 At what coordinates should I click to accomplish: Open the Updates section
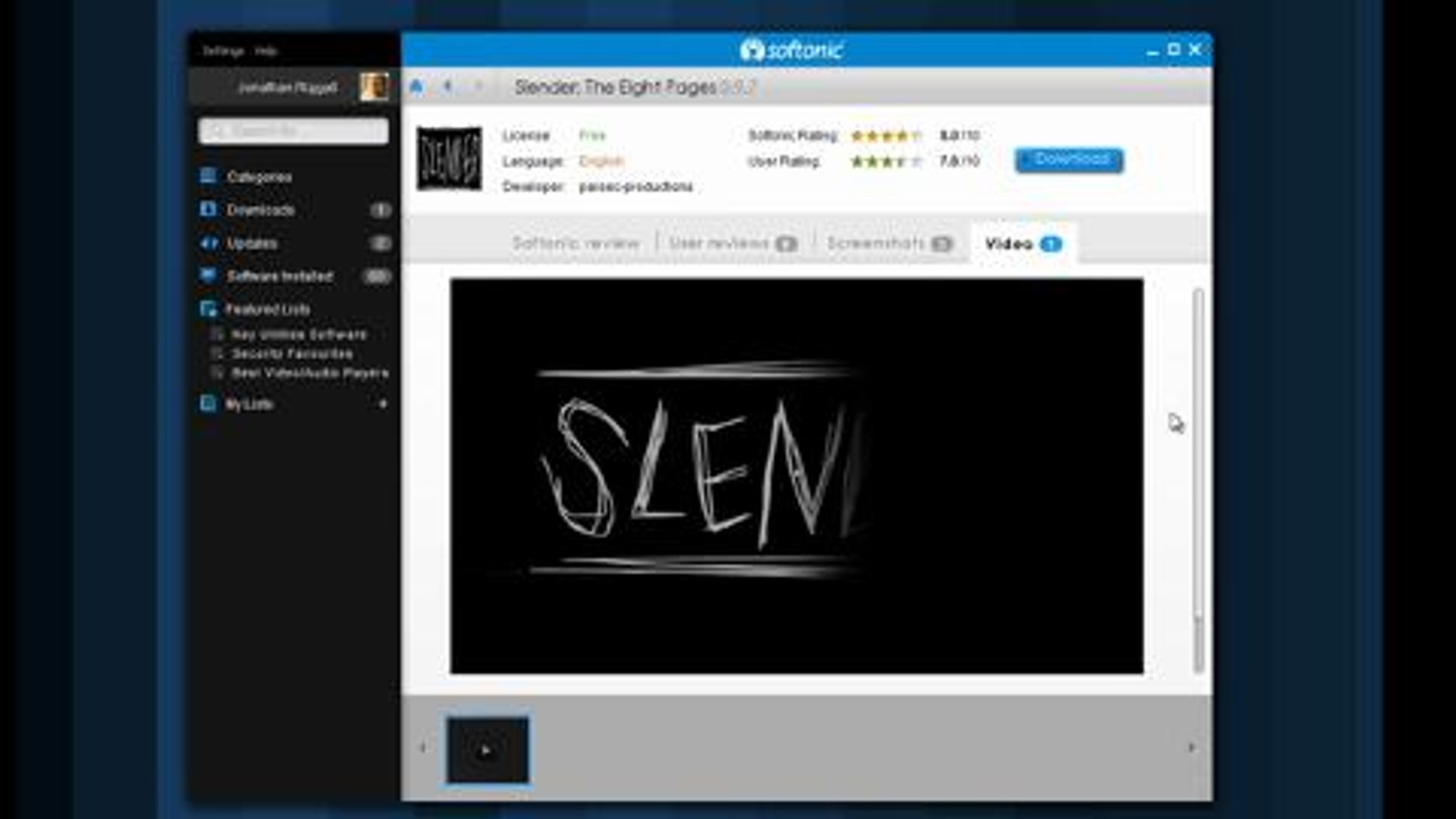[x=252, y=243]
